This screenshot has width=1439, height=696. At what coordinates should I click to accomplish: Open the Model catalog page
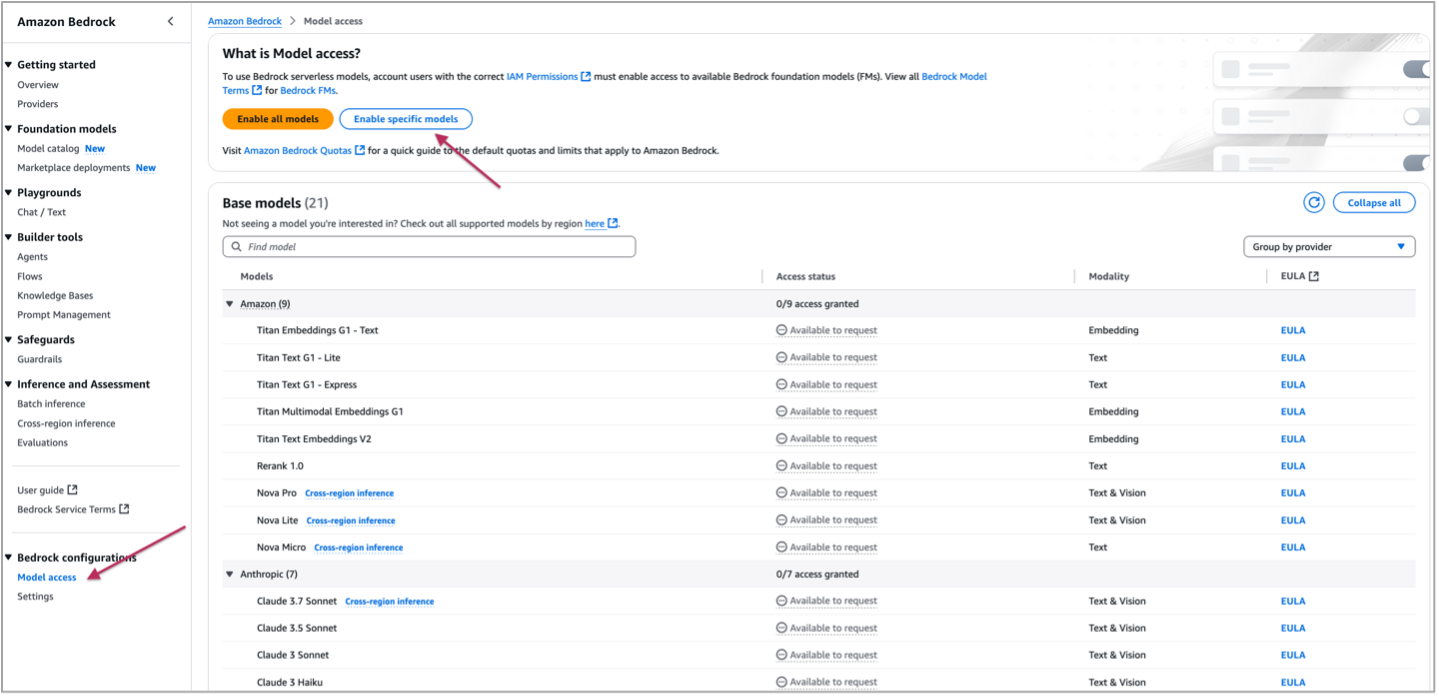tap(48, 149)
